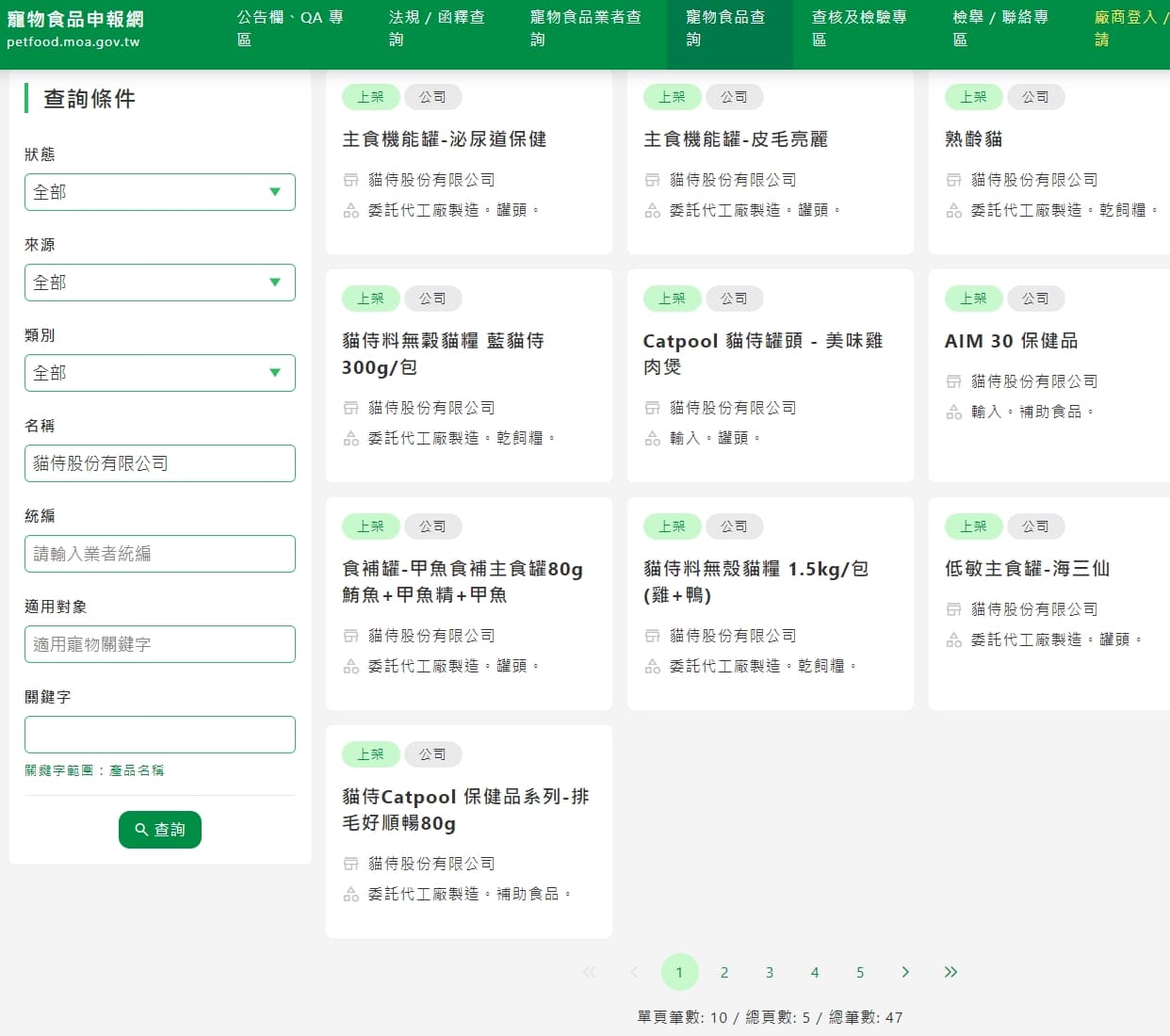Click category icon on 排毛好順暢80g card

pyautogui.click(x=350, y=894)
